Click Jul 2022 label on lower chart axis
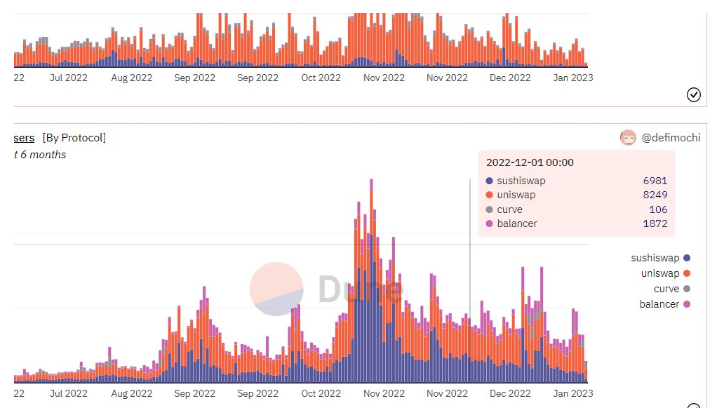The height and width of the screenshot is (414, 712). point(69,393)
